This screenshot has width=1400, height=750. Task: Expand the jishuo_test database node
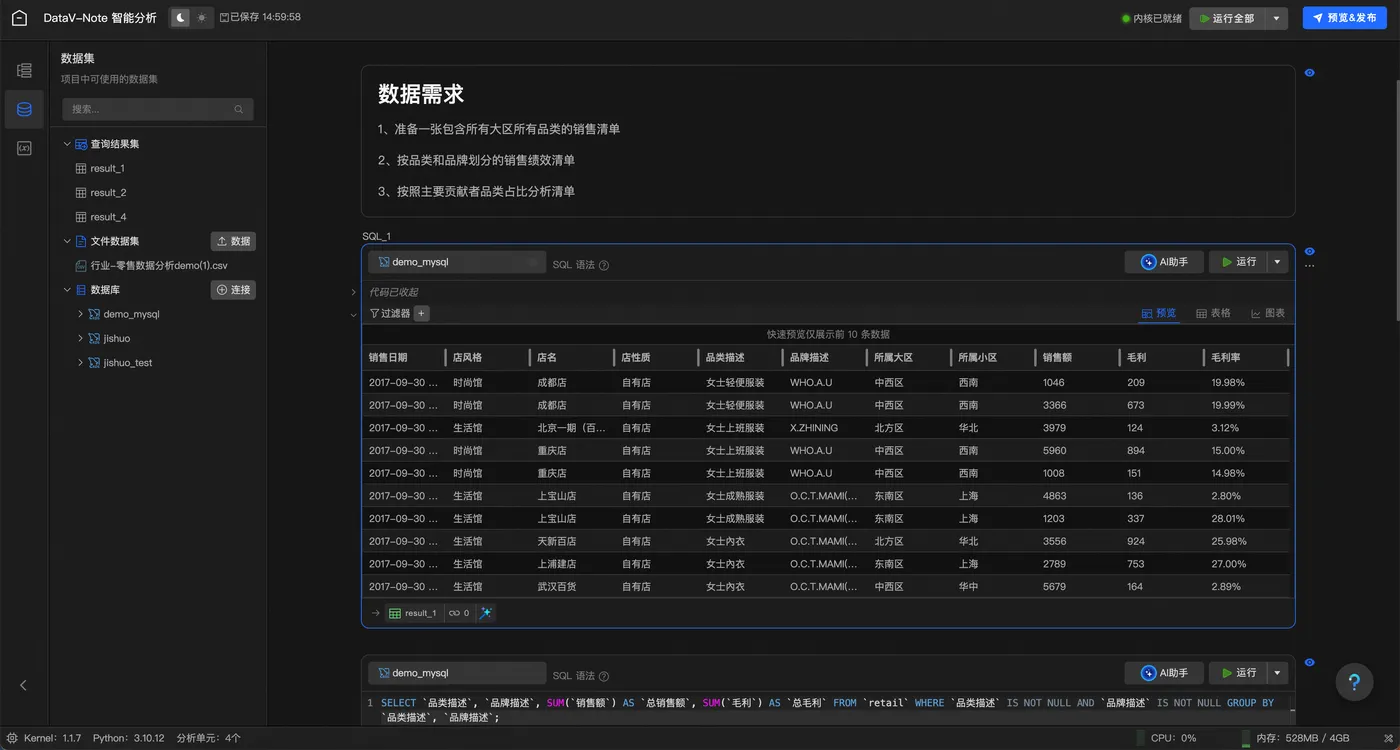point(80,362)
